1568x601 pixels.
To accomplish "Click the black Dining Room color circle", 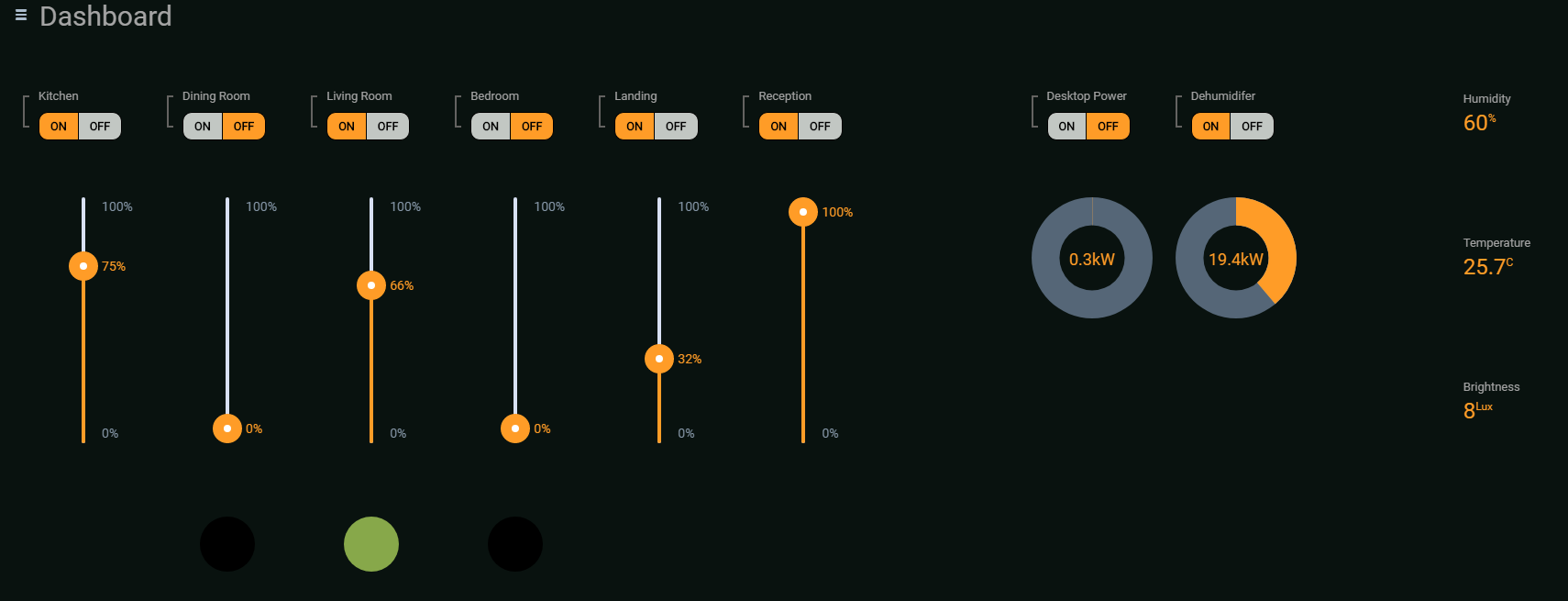I will click(227, 544).
